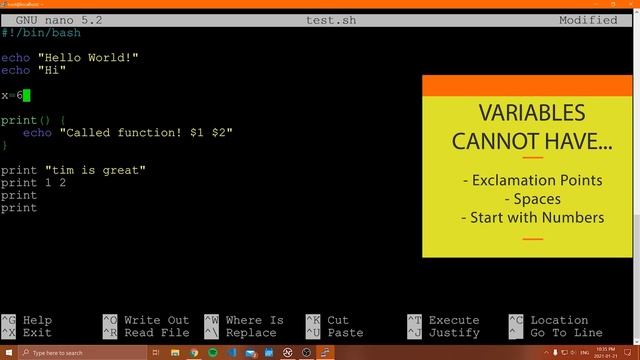Click the Modified status indicator

588,20
